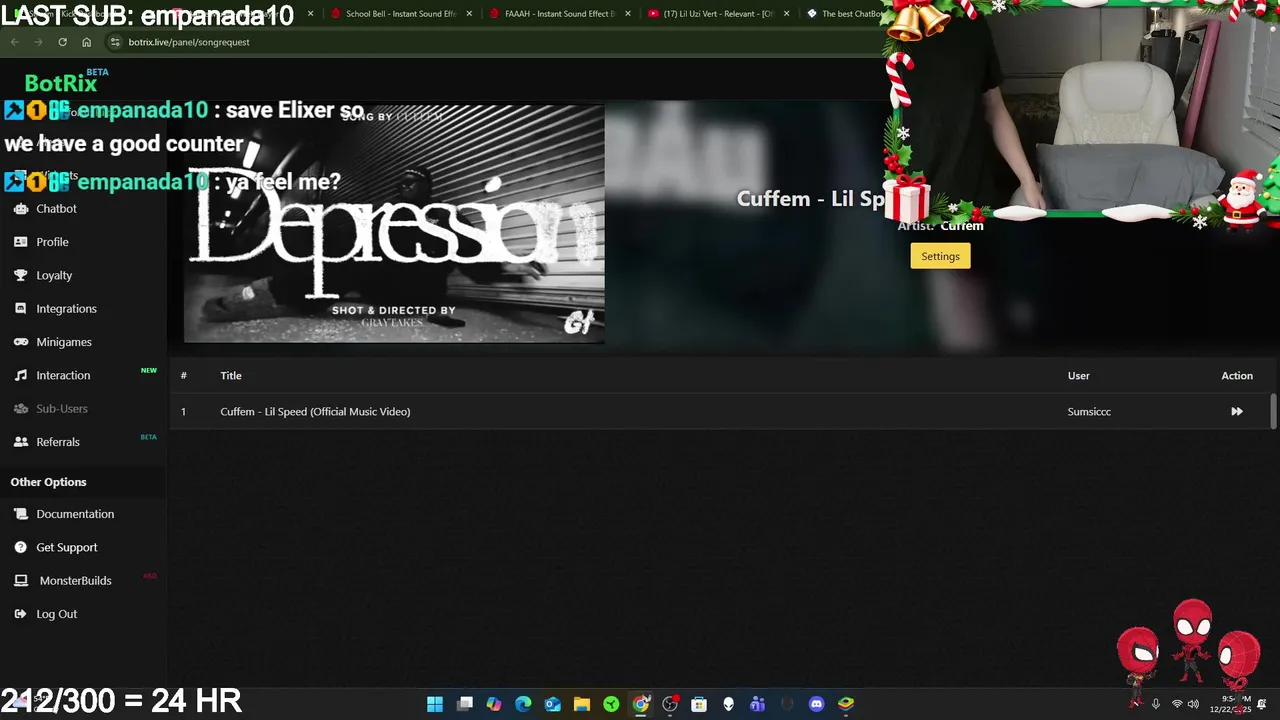The image size is (1280, 720).
Task: Click the Documentation book icon
Action: (20, 514)
